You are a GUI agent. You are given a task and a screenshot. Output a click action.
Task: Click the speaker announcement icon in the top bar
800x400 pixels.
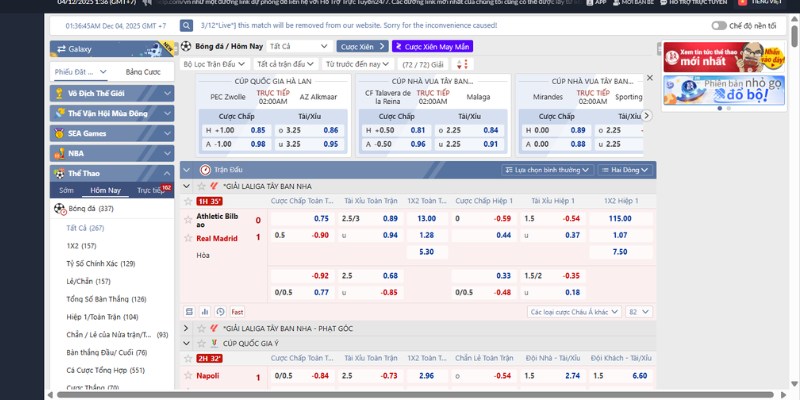point(147,2)
